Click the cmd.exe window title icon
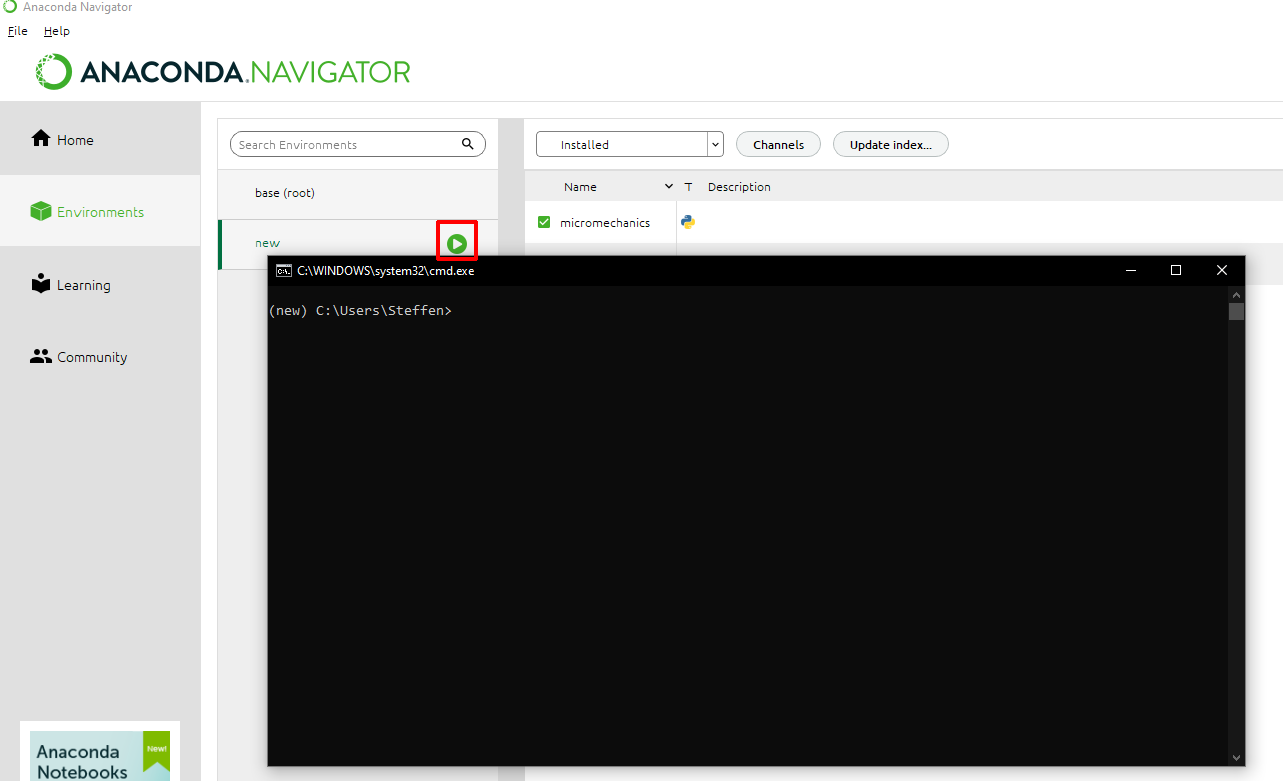 pyautogui.click(x=284, y=270)
